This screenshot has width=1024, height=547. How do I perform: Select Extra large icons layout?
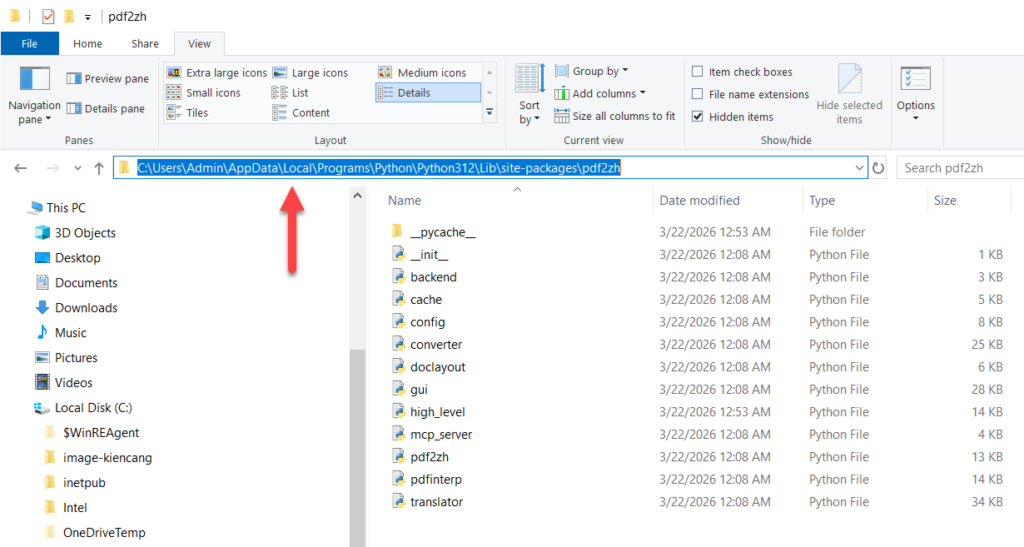point(217,73)
